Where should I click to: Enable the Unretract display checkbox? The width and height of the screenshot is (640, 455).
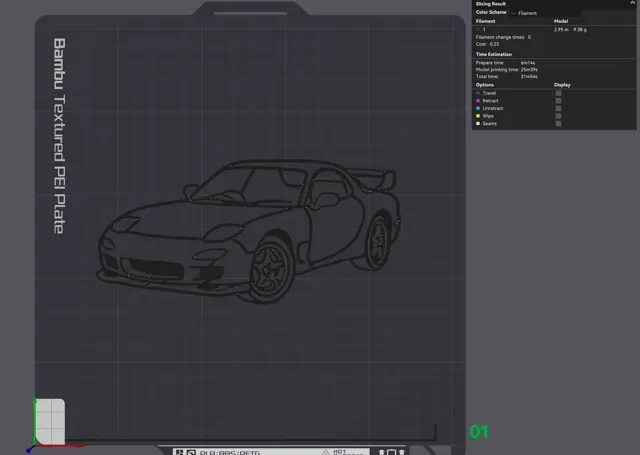[558, 109]
